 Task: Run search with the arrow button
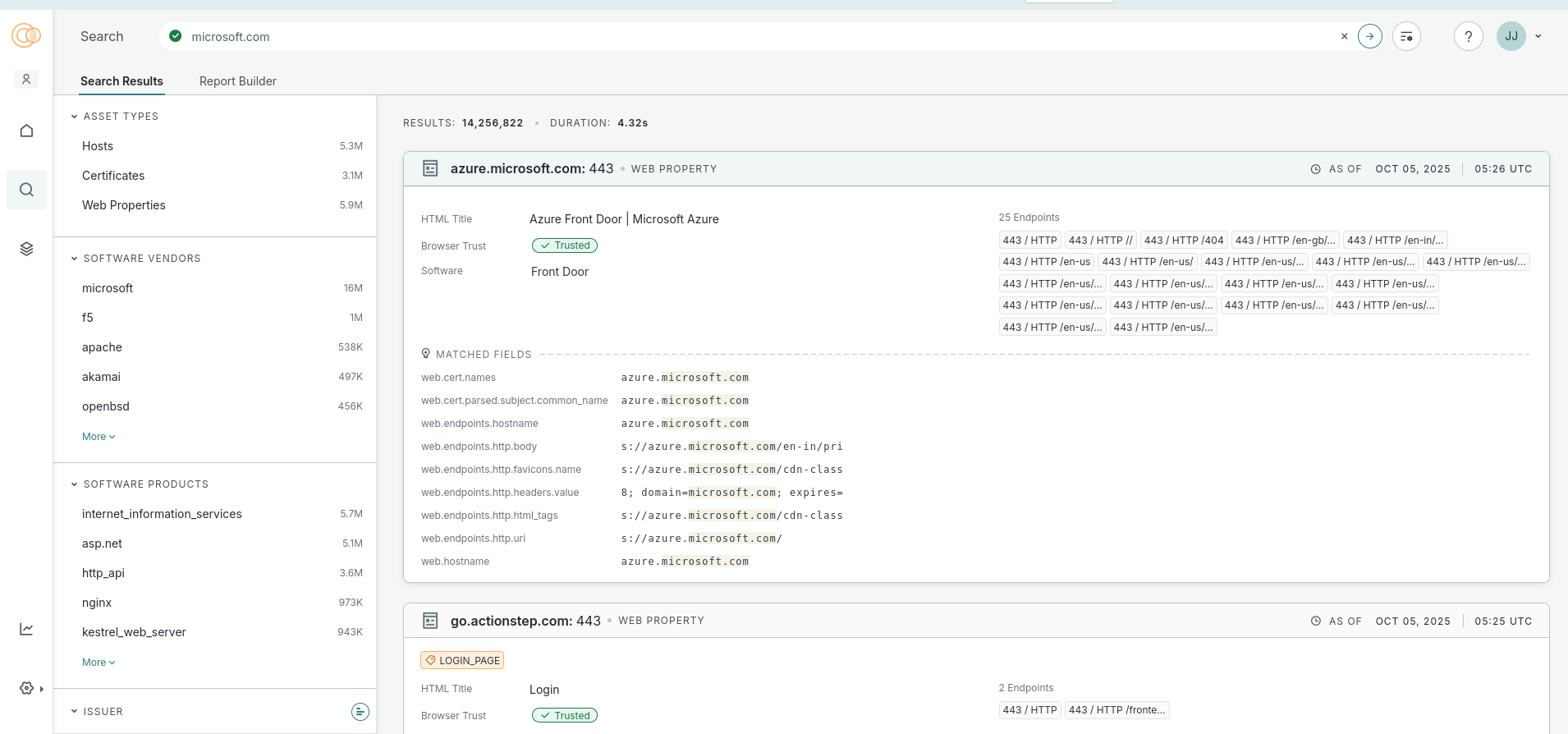(1370, 36)
